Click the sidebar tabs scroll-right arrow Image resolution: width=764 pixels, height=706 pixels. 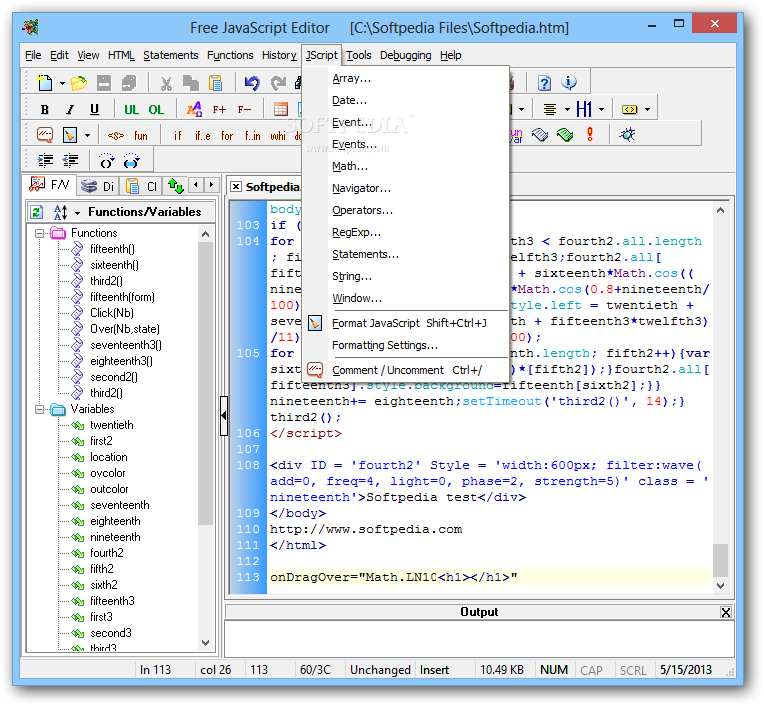211,185
